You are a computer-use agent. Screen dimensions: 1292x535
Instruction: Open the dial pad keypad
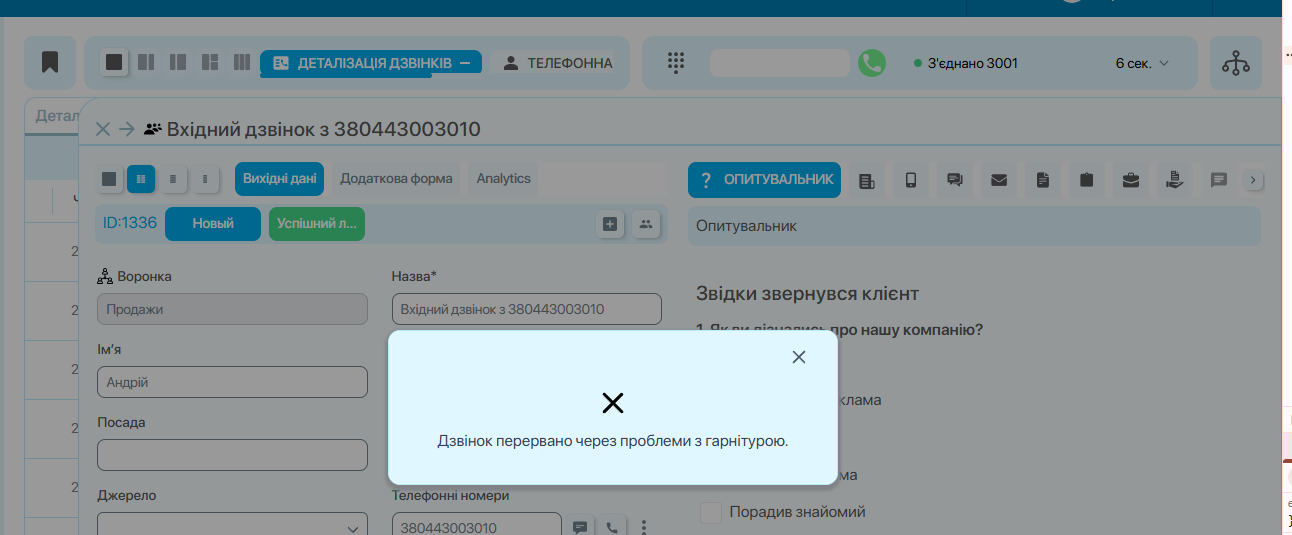click(x=676, y=62)
